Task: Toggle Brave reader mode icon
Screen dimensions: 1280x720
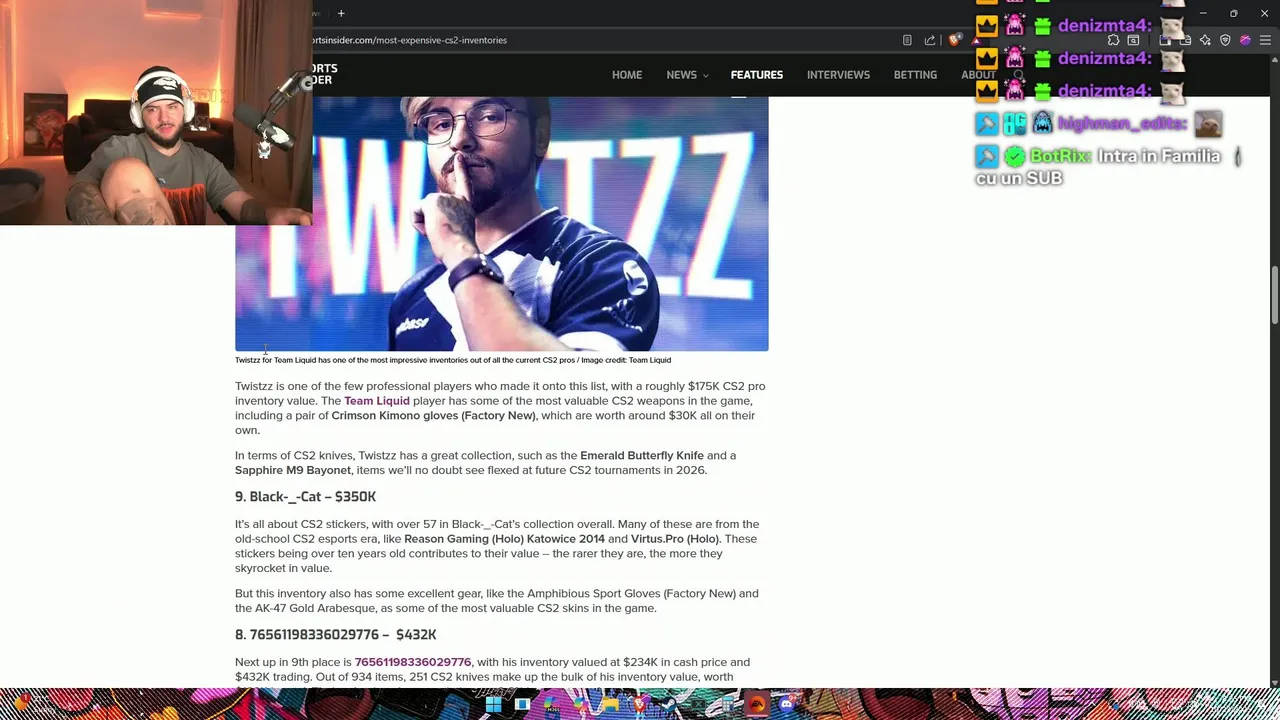Action: point(907,40)
